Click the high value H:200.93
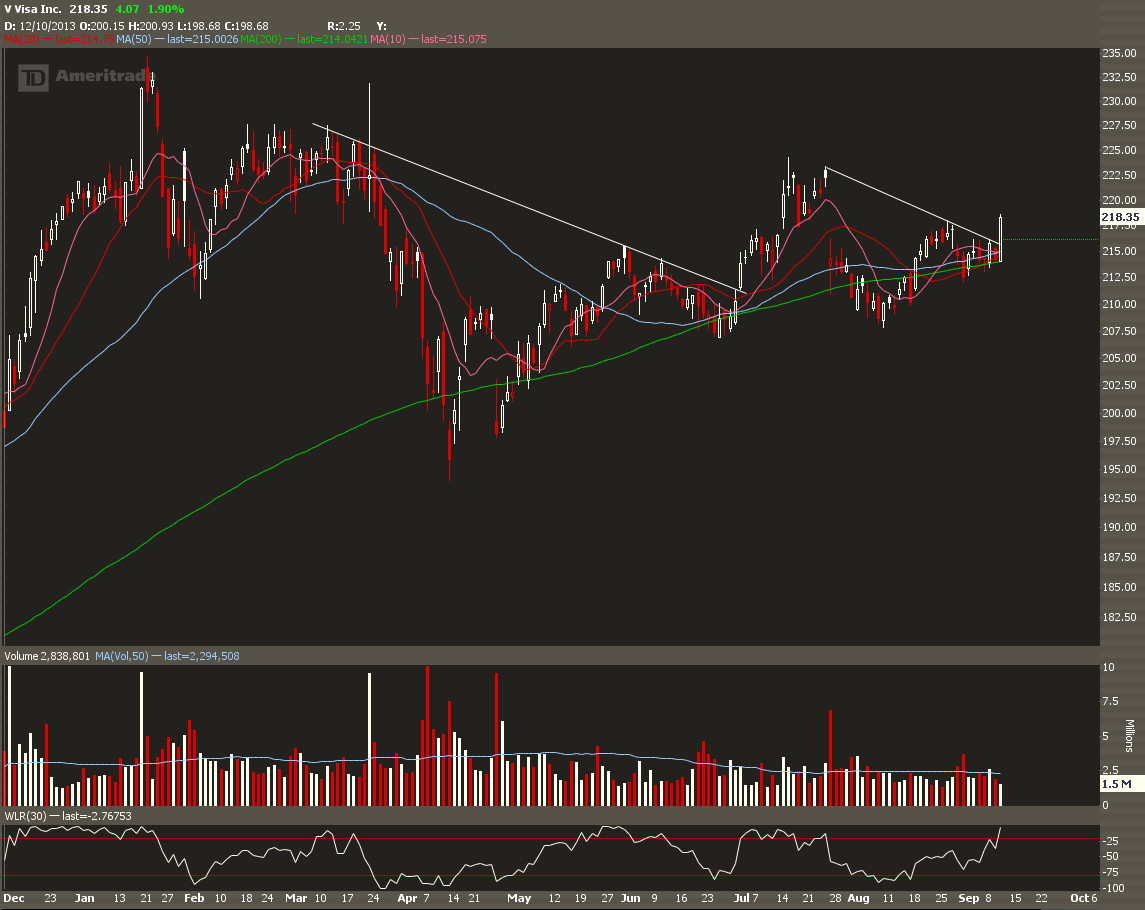Image resolution: width=1145 pixels, height=910 pixels. [x=151, y=26]
